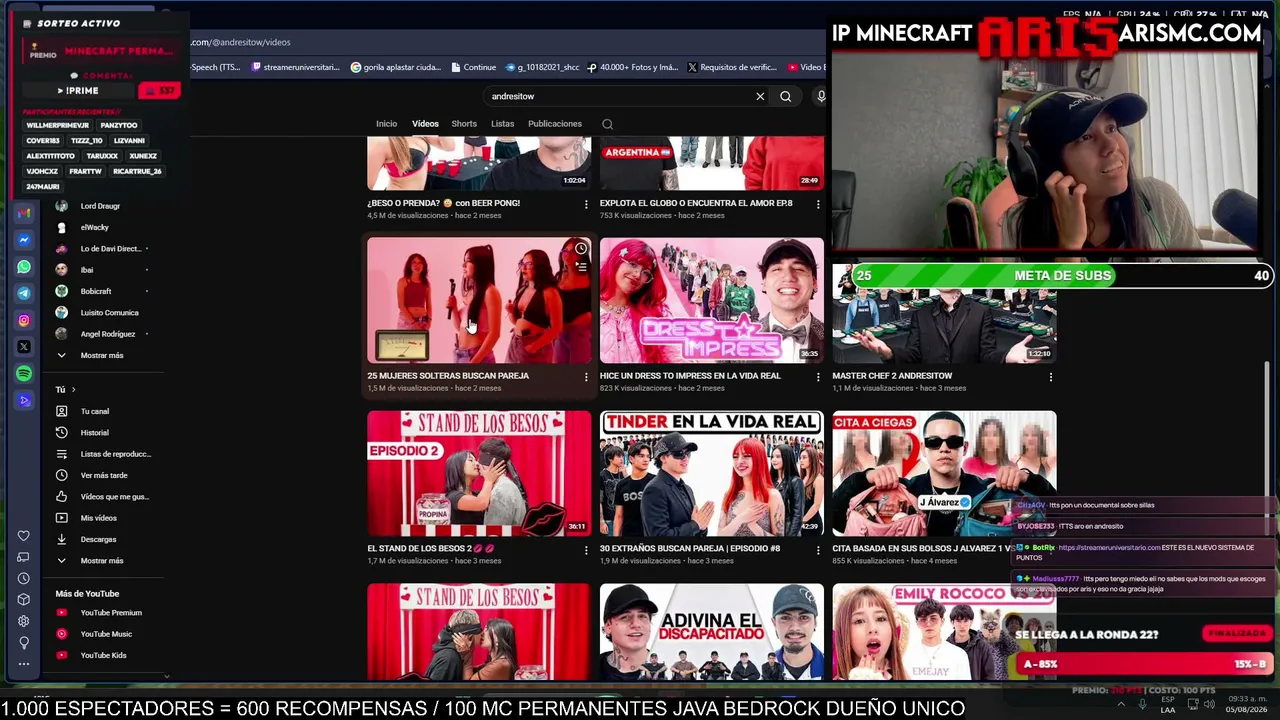Click the streameruniversitari bookmark

pyautogui.click(x=296, y=67)
